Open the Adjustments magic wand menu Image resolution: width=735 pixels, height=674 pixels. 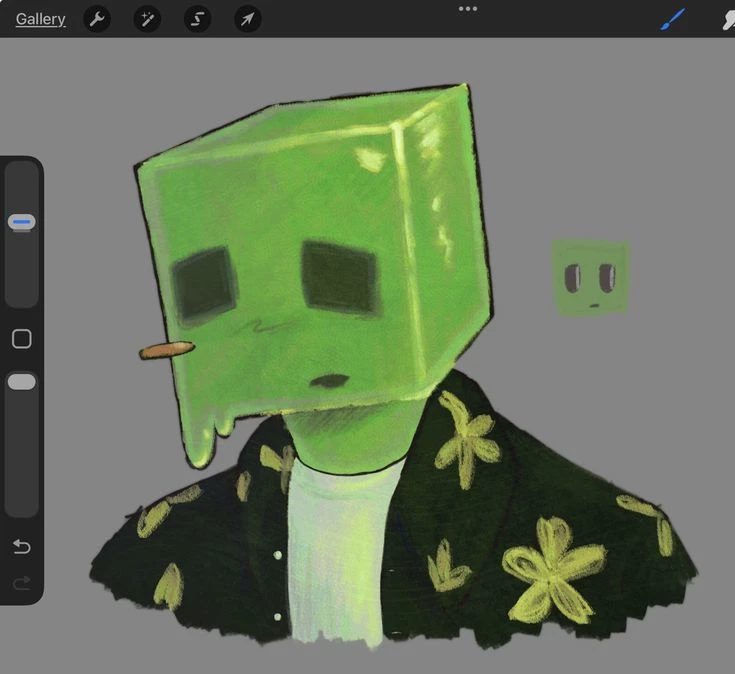pyautogui.click(x=147, y=19)
